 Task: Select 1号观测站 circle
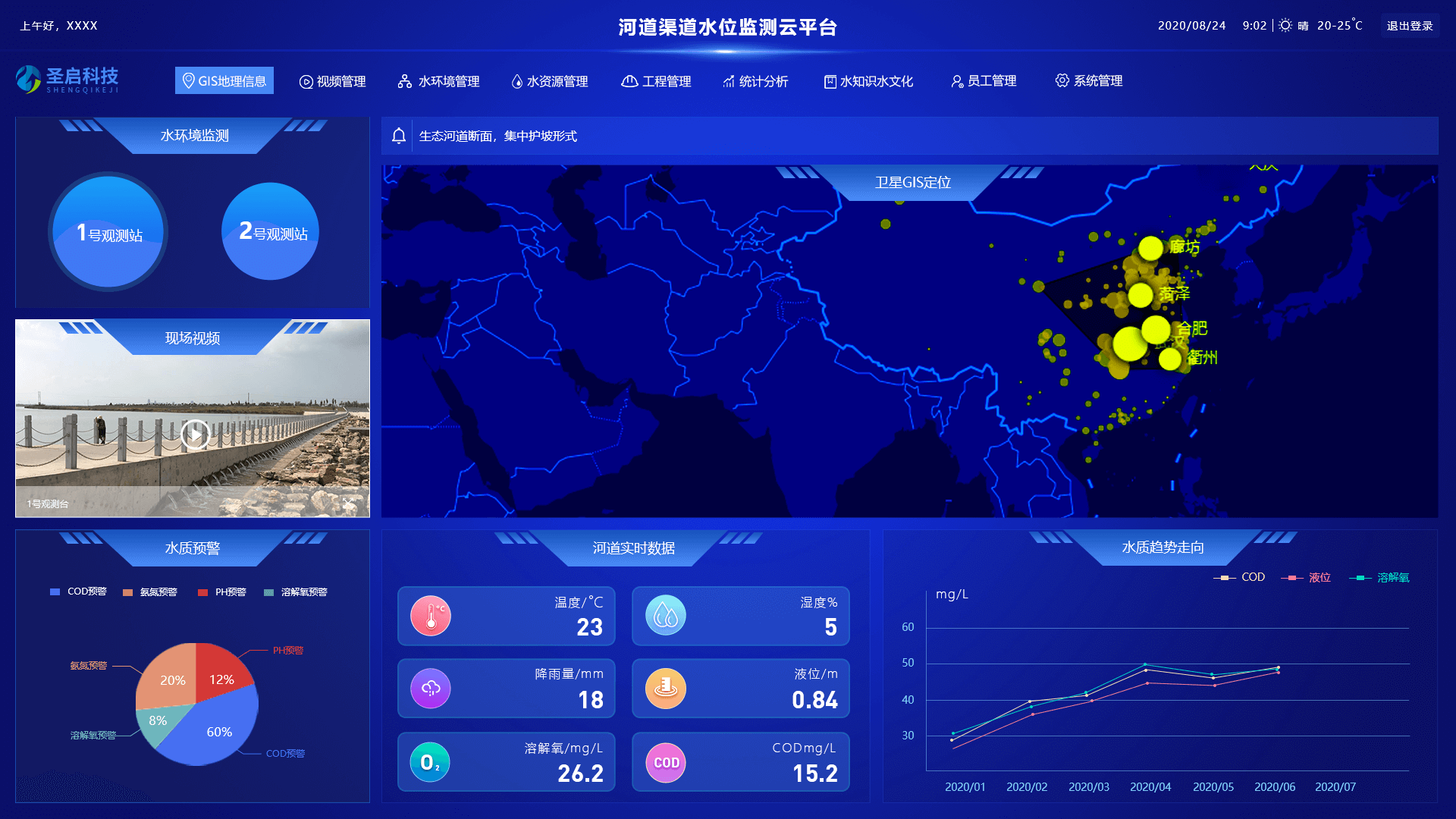click(108, 231)
